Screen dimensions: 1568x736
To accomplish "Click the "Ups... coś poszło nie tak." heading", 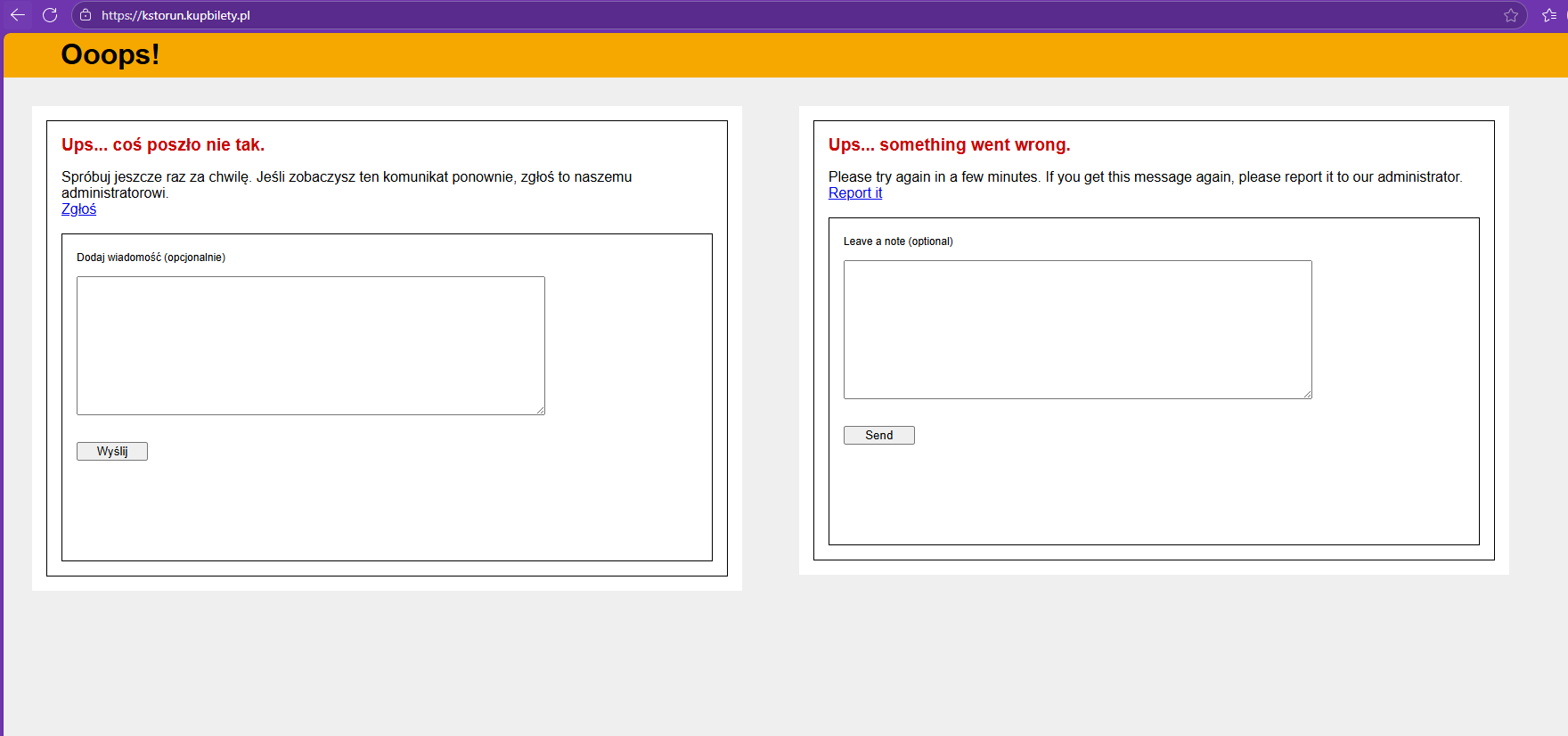I will click(x=163, y=144).
